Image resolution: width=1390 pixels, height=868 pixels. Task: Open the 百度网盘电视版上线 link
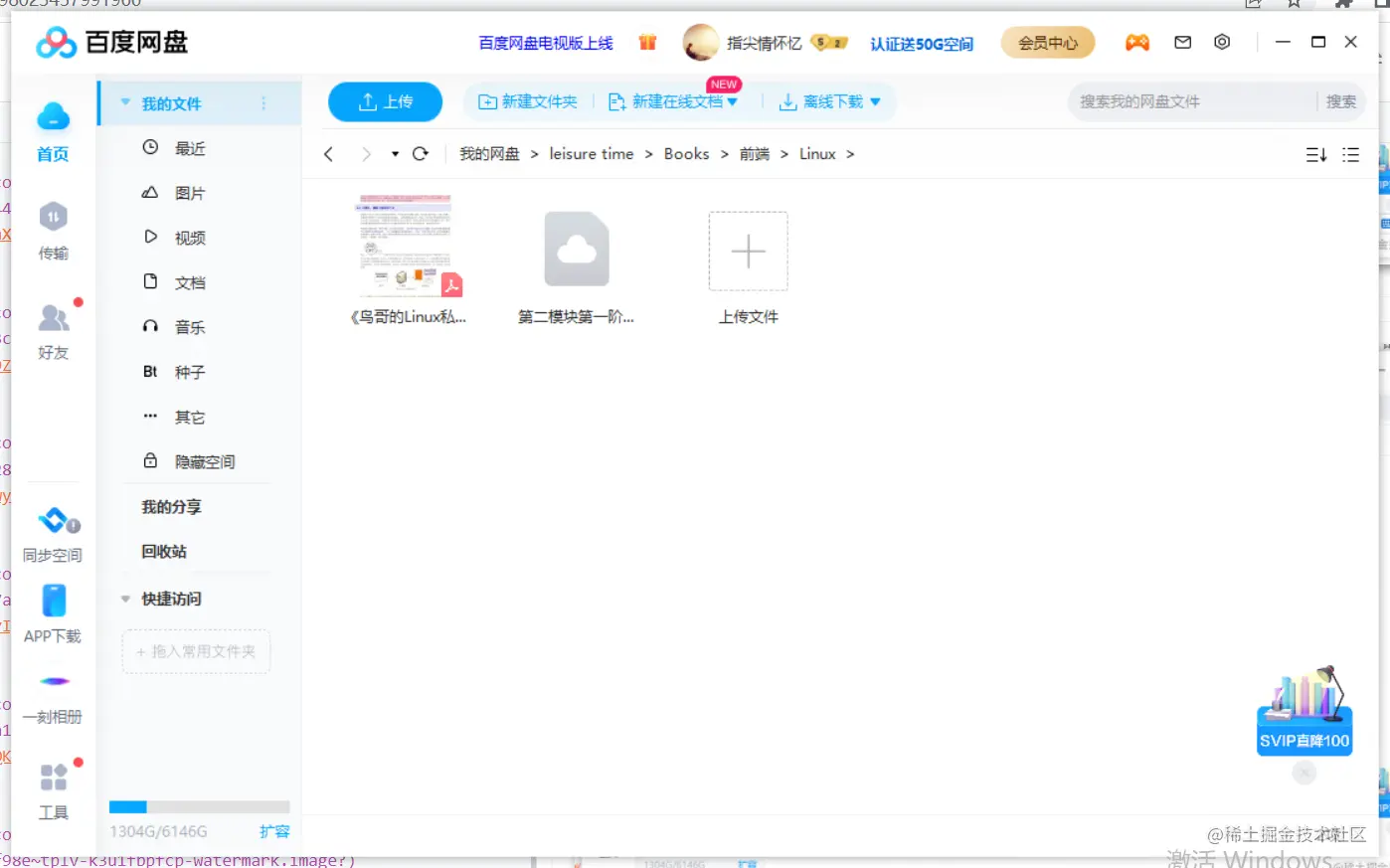[546, 43]
